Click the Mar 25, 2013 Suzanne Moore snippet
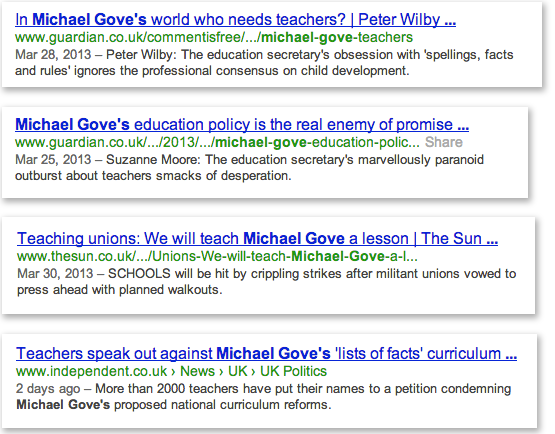 (249, 167)
